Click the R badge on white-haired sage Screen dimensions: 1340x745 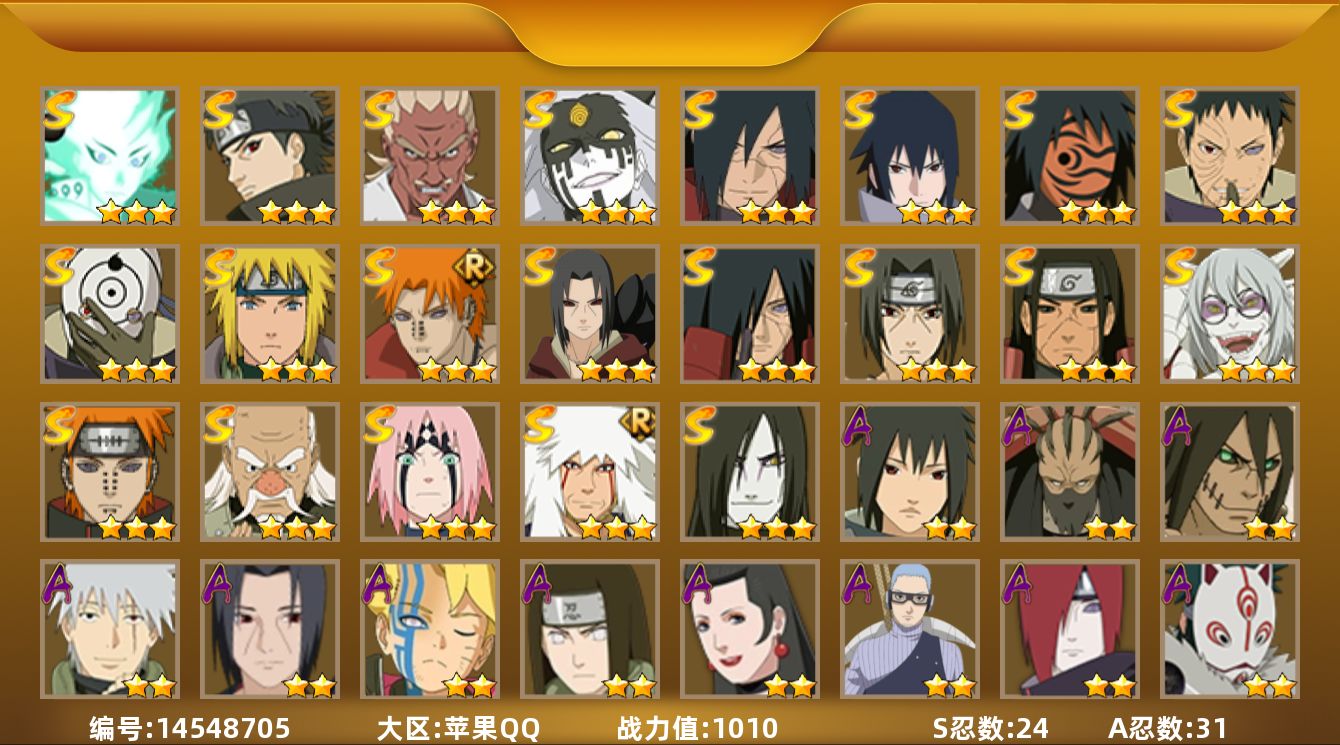(637, 423)
